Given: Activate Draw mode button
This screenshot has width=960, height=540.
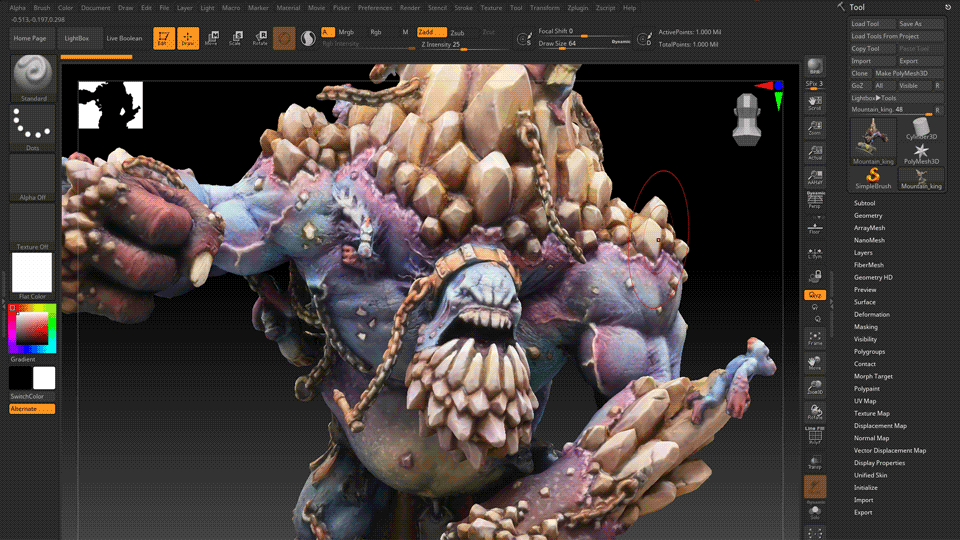Looking at the screenshot, I should [188, 38].
